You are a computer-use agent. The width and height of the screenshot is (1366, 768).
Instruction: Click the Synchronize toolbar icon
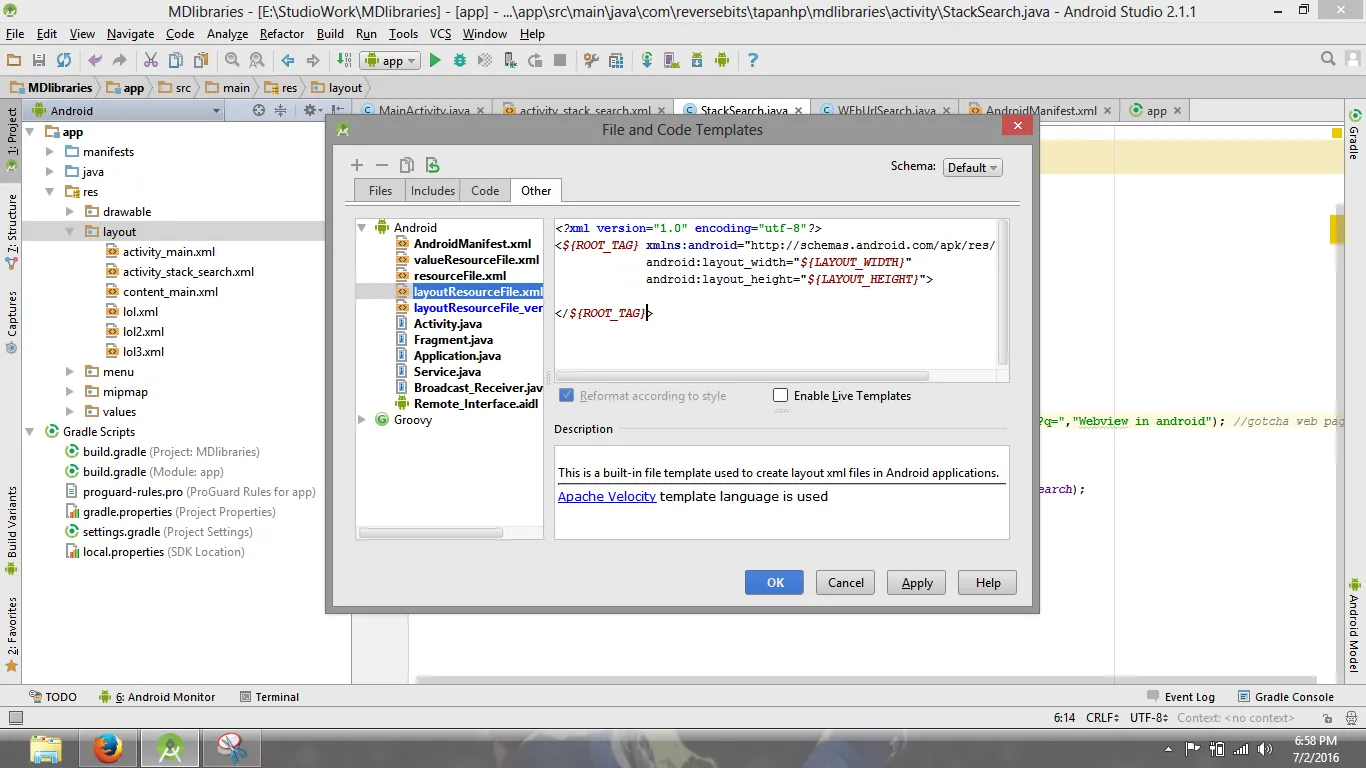pyautogui.click(x=64, y=60)
